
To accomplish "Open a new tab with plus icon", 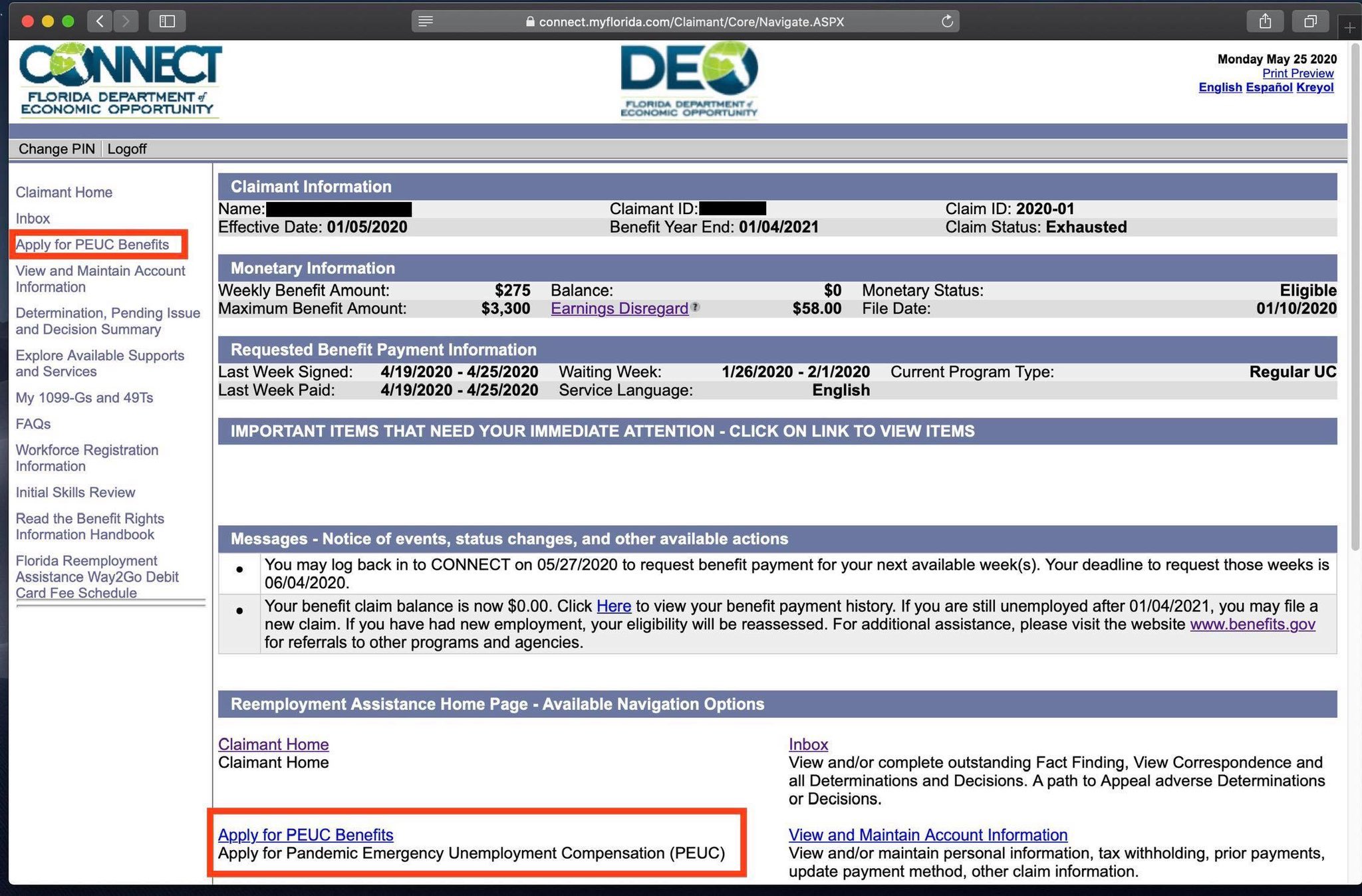I will 1349,27.
